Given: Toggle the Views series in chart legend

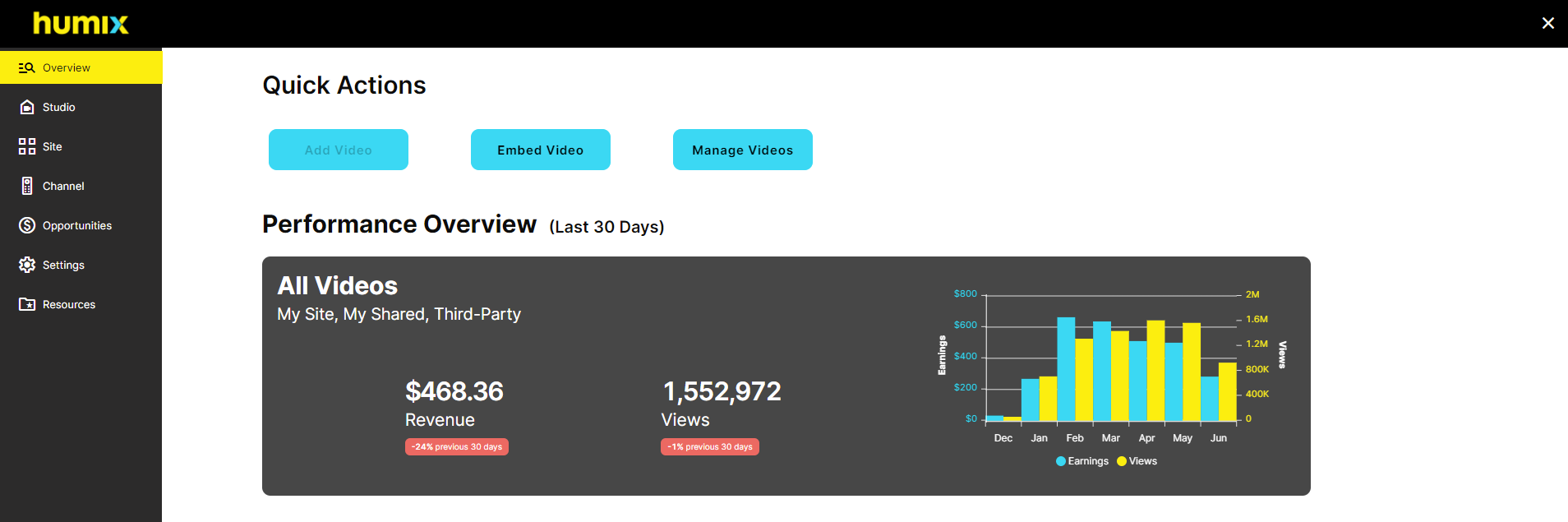Looking at the screenshot, I should point(1137,461).
